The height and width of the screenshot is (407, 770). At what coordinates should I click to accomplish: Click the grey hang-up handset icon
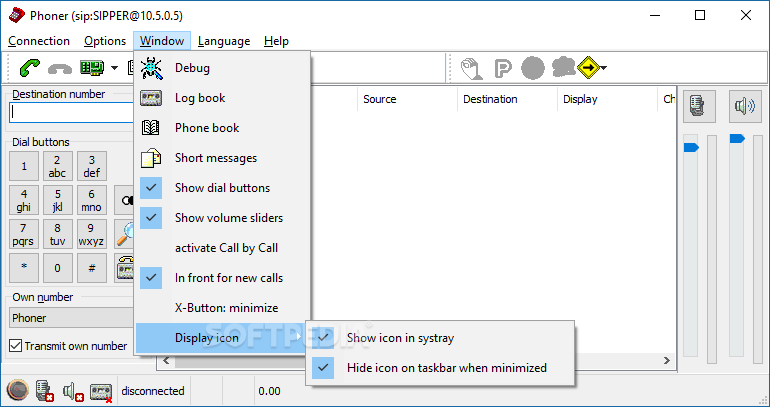[x=60, y=69]
